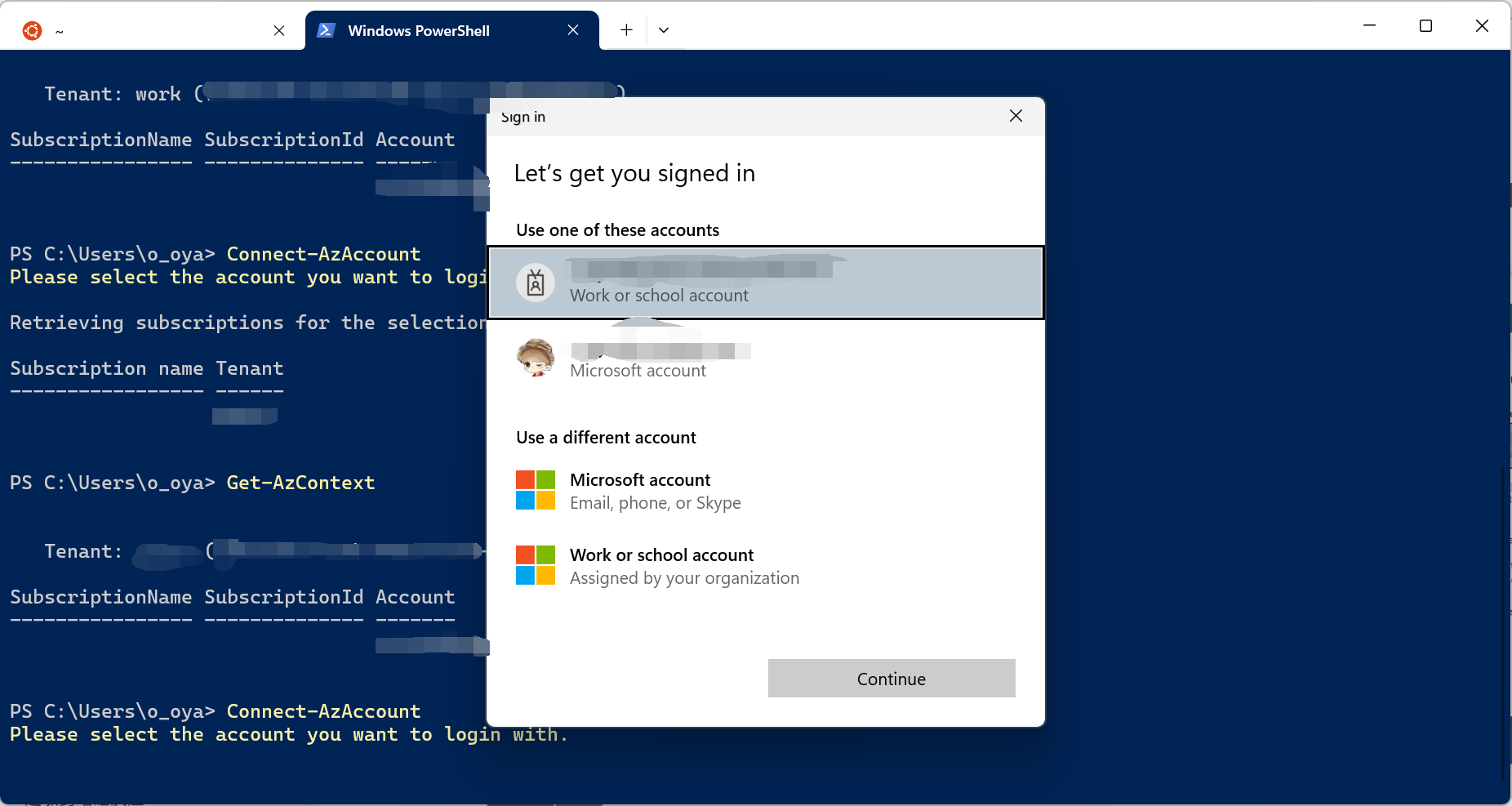
Task: Open a new terminal tab with the plus button
Action: click(626, 30)
